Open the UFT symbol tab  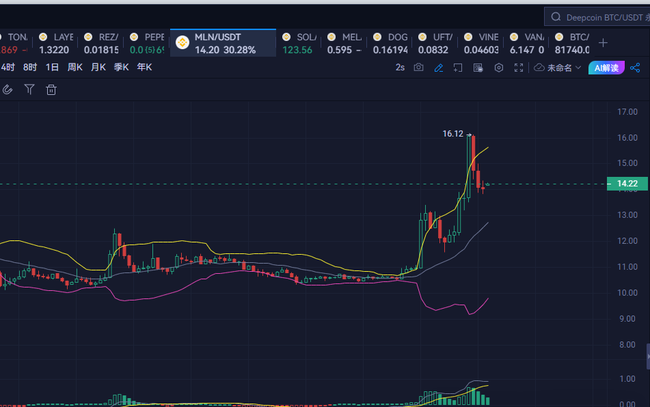click(435, 43)
